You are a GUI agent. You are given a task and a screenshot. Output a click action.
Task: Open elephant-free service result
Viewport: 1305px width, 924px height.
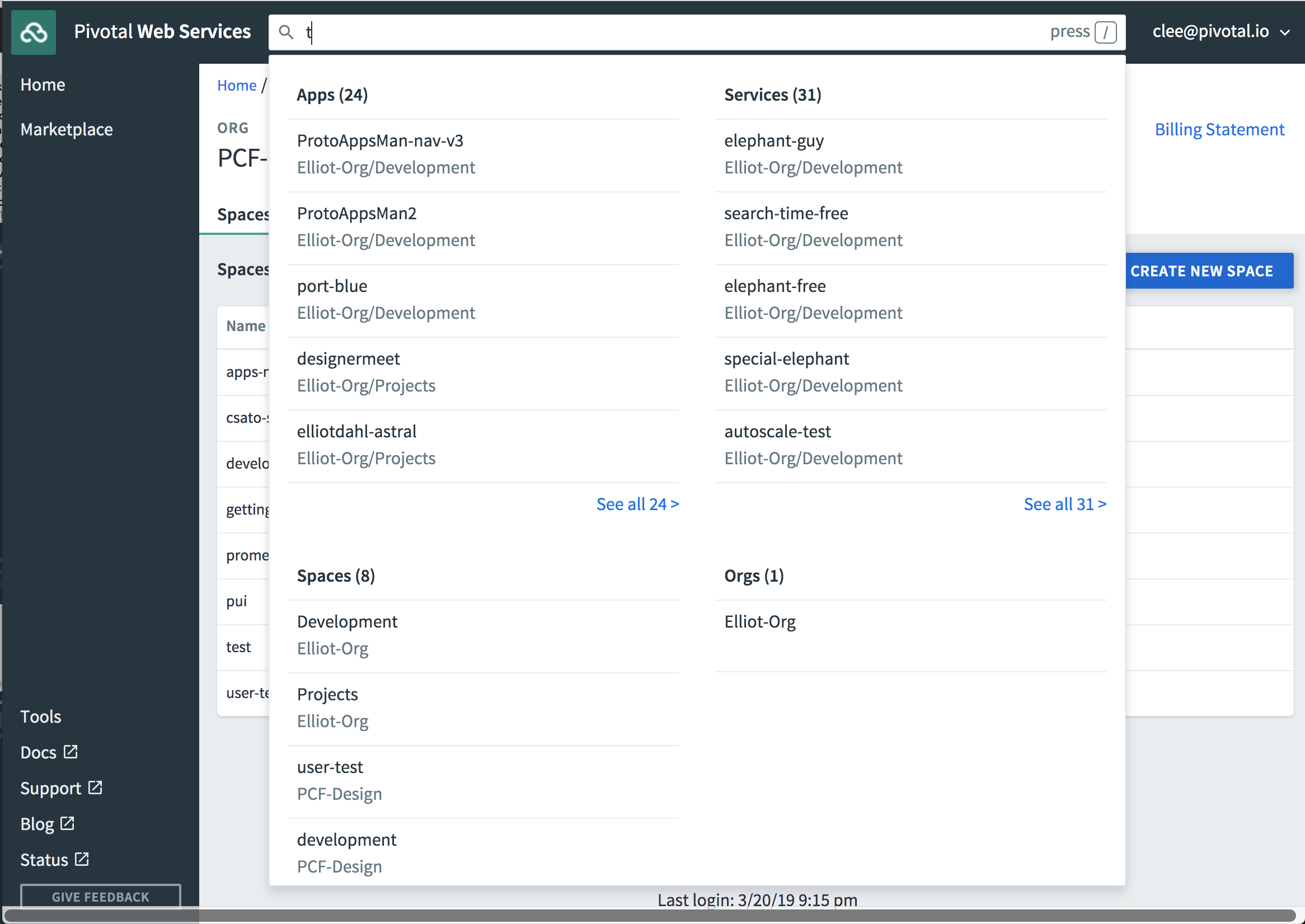click(910, 300)
